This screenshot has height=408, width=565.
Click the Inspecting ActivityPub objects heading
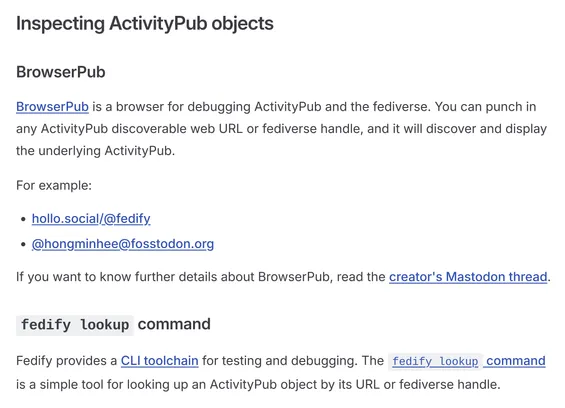(x=145, y=23)
